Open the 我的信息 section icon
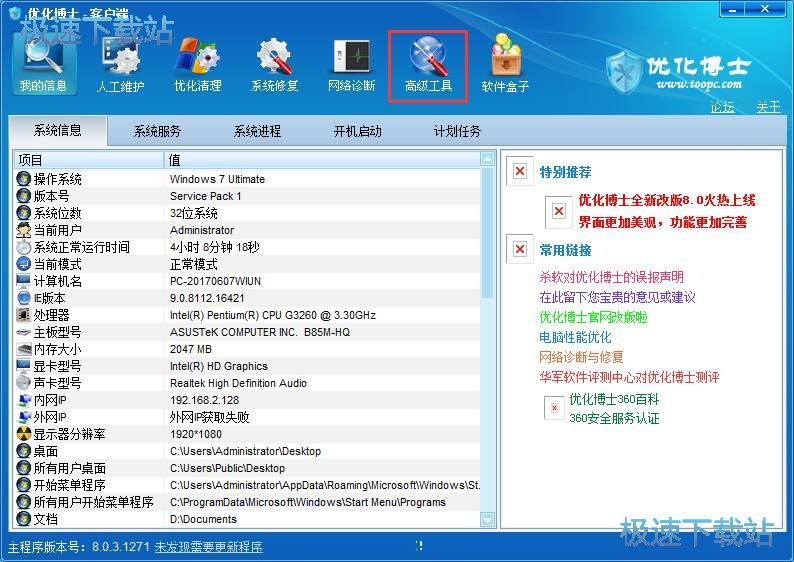 tap(44, 62)
